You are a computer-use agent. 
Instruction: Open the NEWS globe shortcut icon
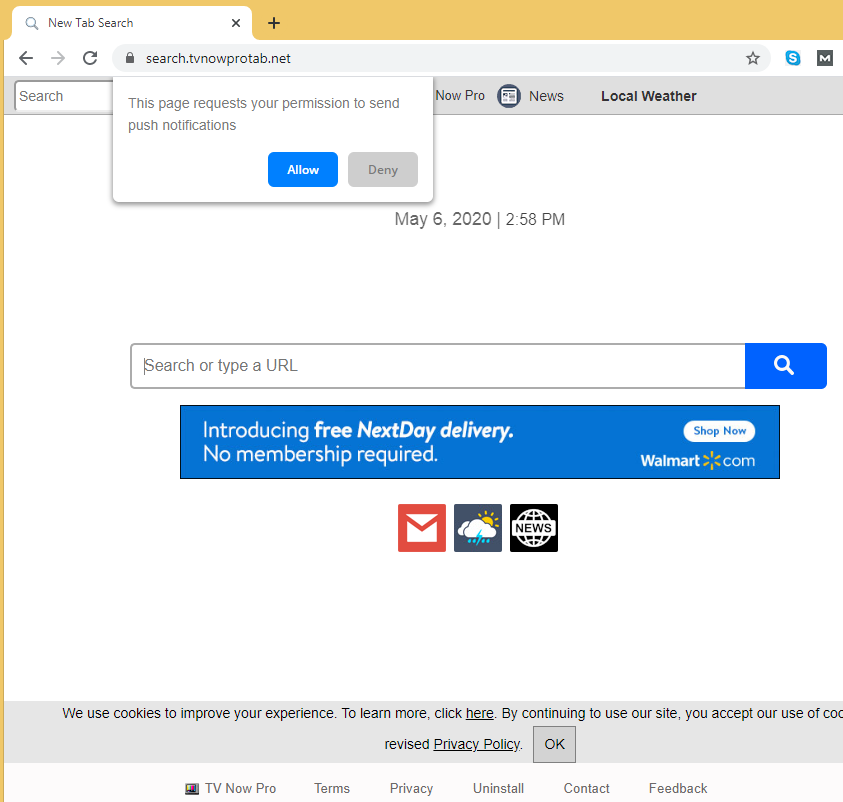(x=533, y=528)
